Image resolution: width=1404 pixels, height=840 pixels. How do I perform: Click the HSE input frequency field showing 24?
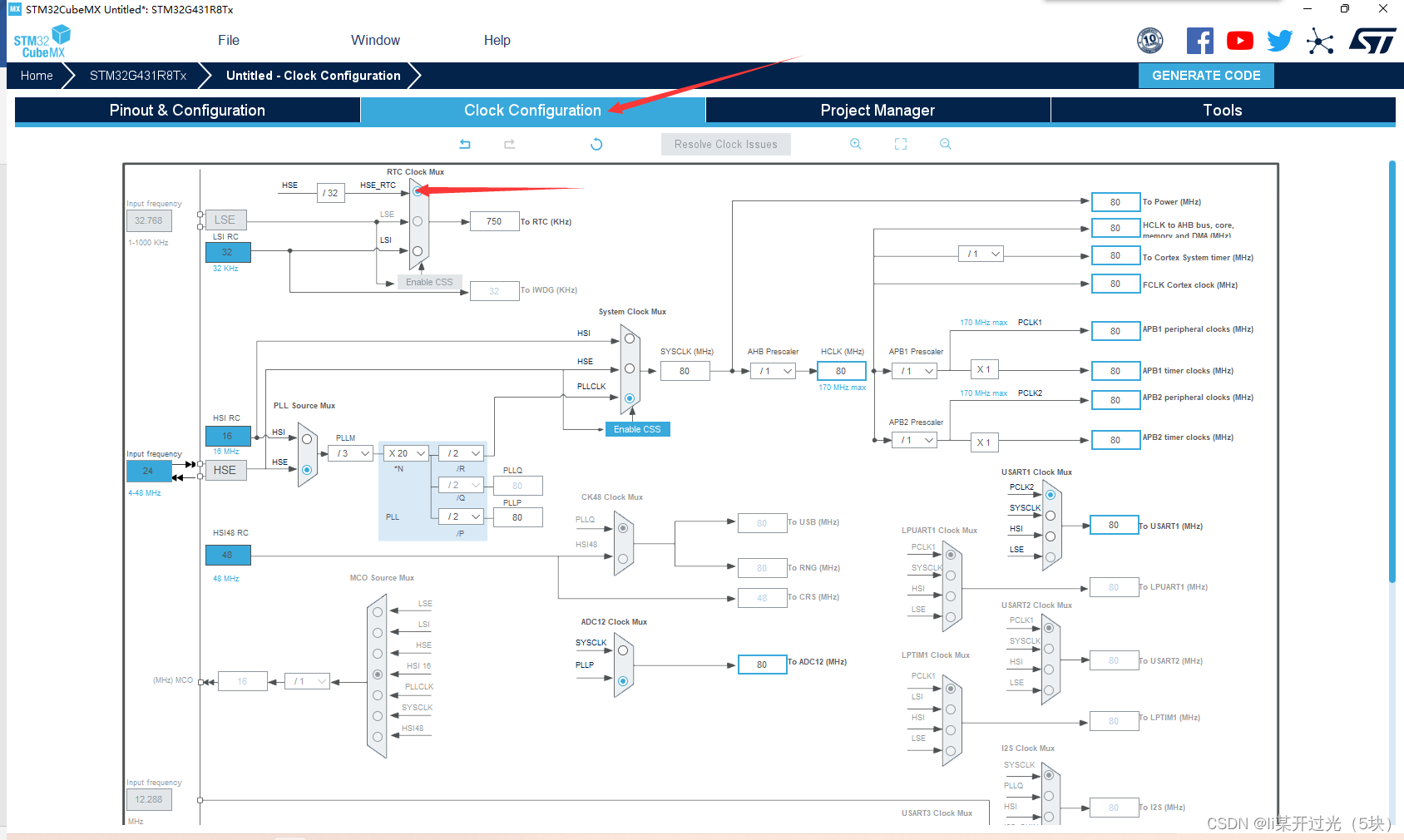tap(149, 471)
